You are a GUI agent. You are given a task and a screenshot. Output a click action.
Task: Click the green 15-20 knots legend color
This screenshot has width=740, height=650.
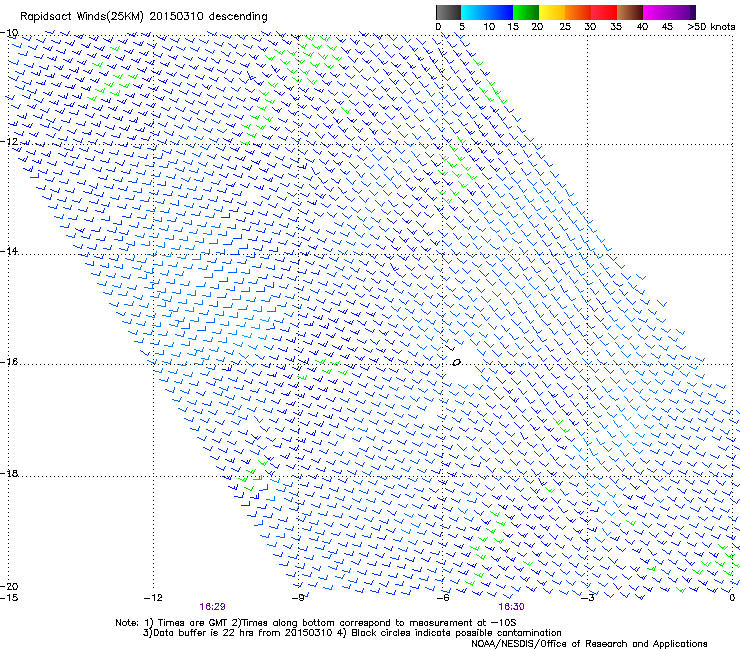coord(526,12)
